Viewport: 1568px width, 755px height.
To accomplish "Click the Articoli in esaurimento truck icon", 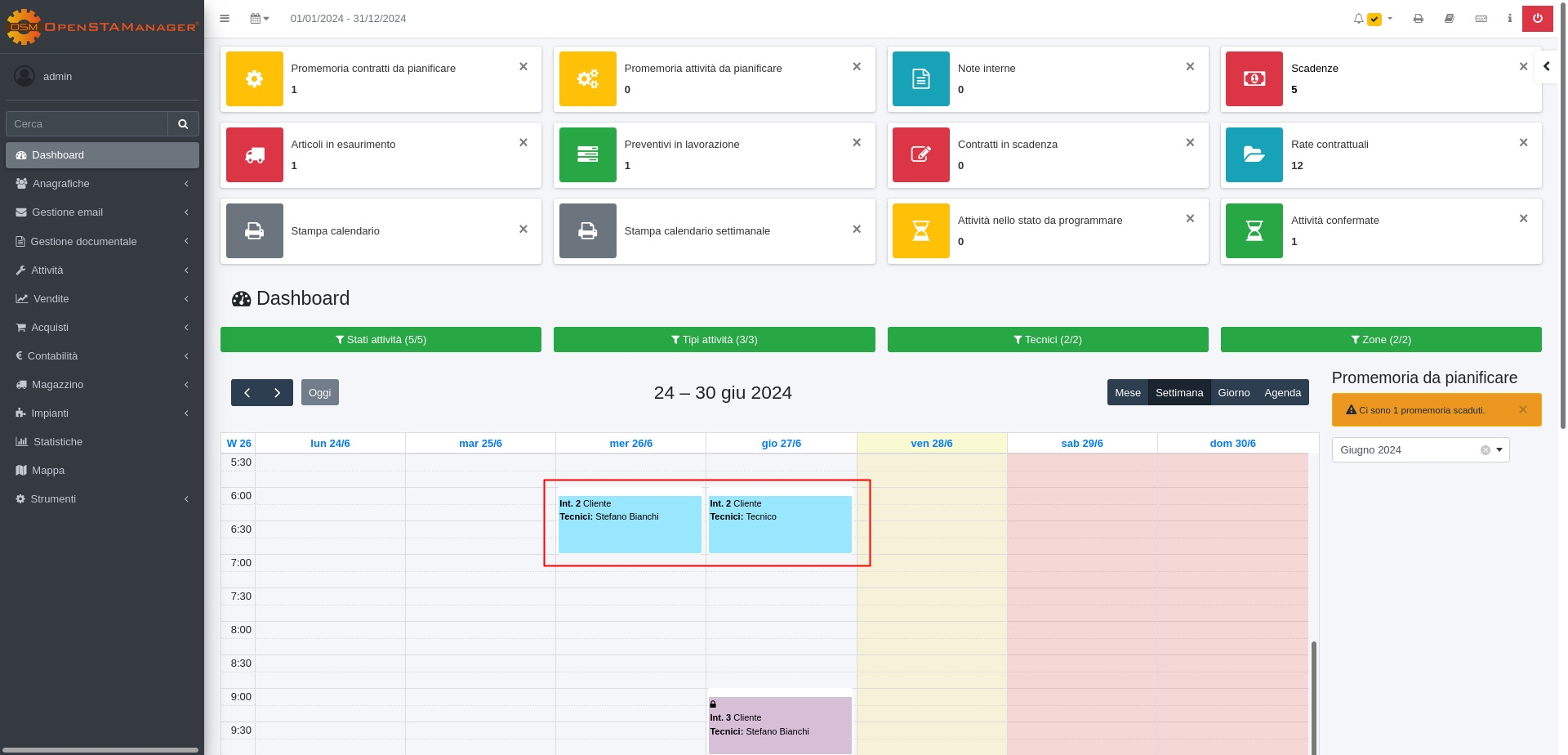I will [x=254, y=154].
